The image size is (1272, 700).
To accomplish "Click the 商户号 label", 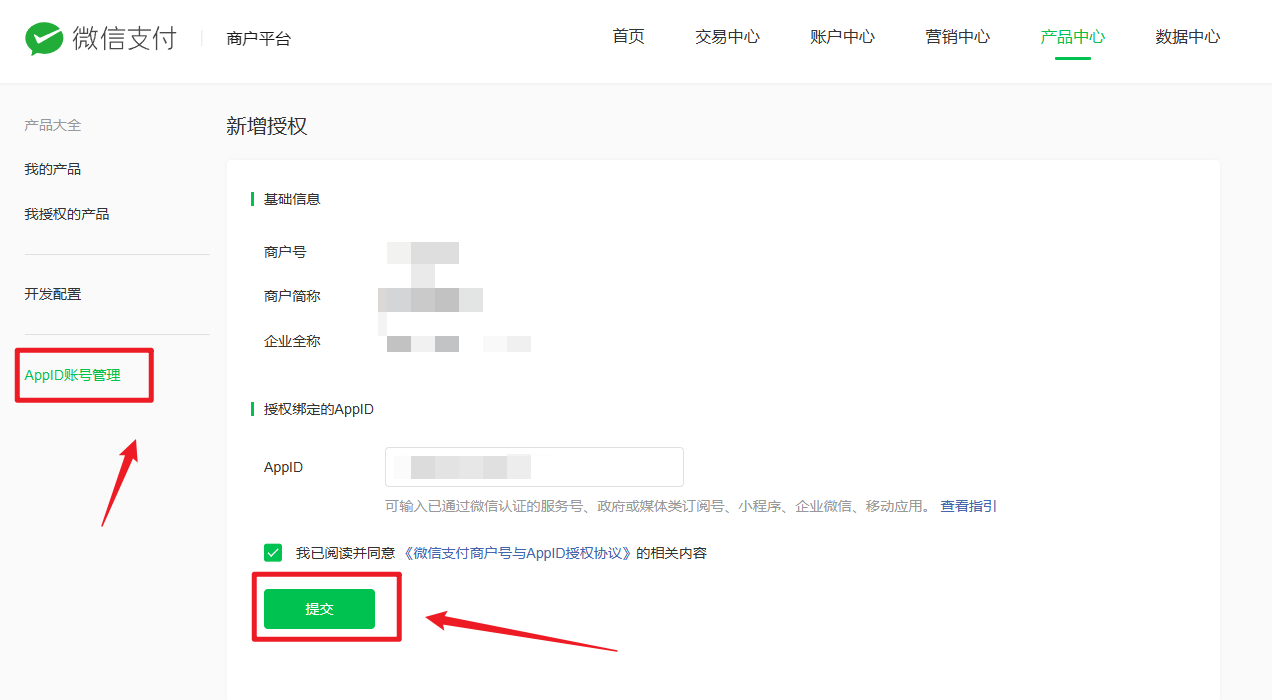I will coord(285,252).
